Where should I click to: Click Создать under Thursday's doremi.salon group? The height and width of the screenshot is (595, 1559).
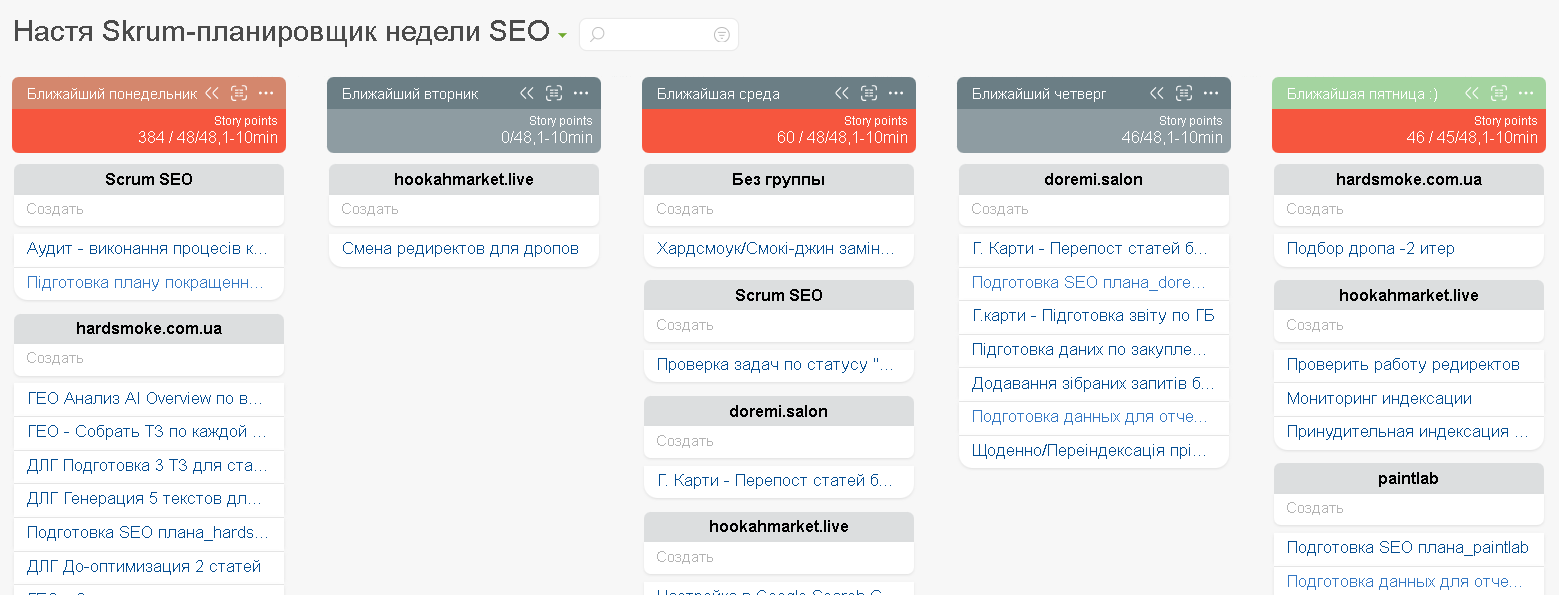(1094, 209)
